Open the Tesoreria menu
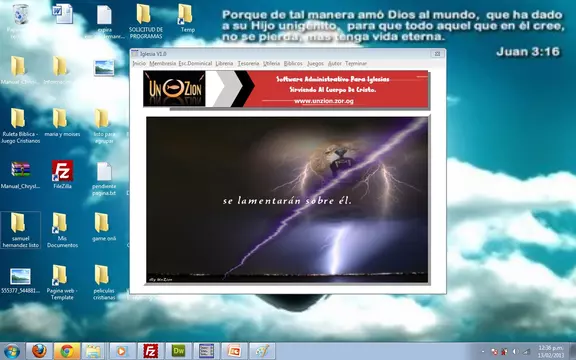The width and height of the screenshot is (576, 360). [248, 64]
